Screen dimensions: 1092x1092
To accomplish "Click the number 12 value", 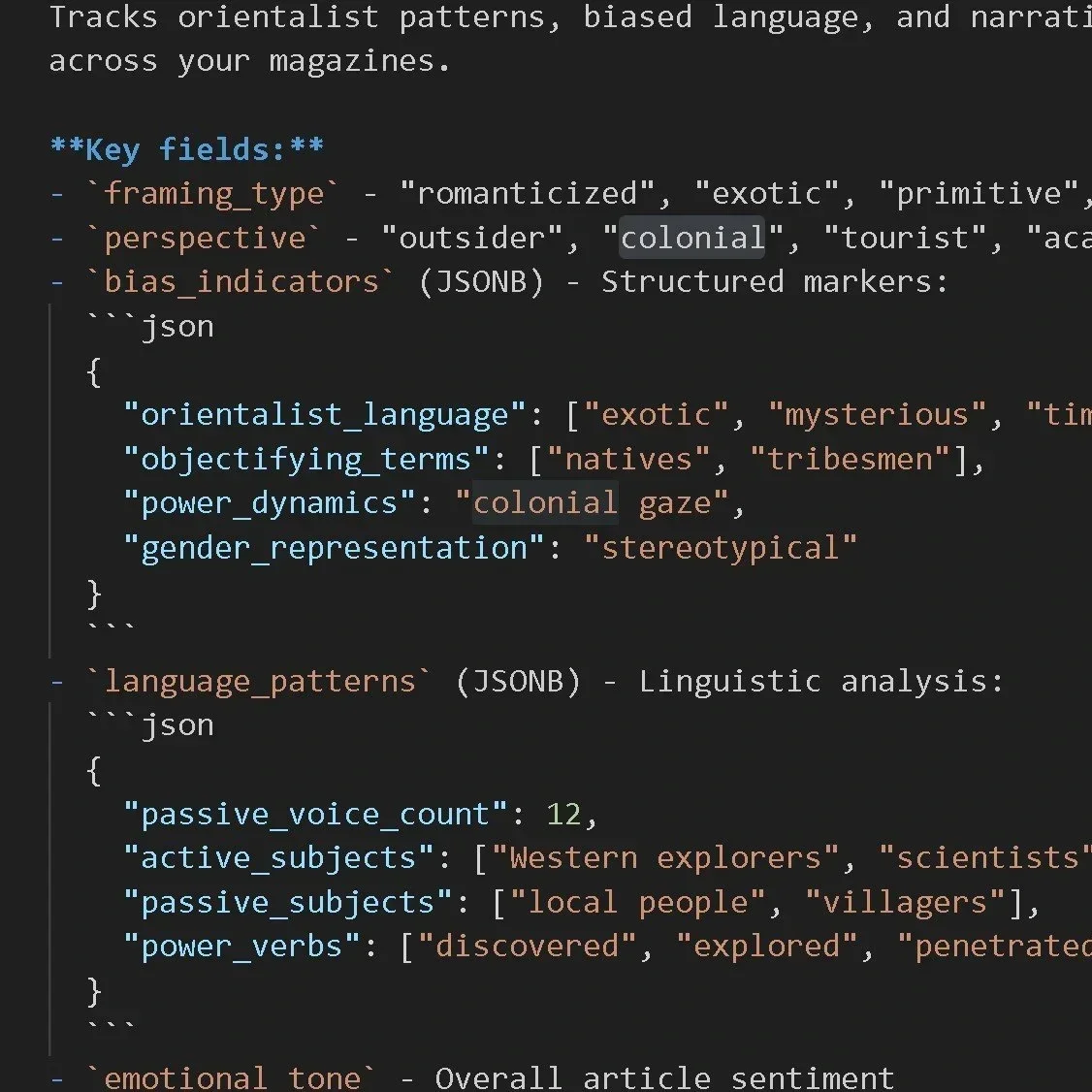I will pos(563,814).
